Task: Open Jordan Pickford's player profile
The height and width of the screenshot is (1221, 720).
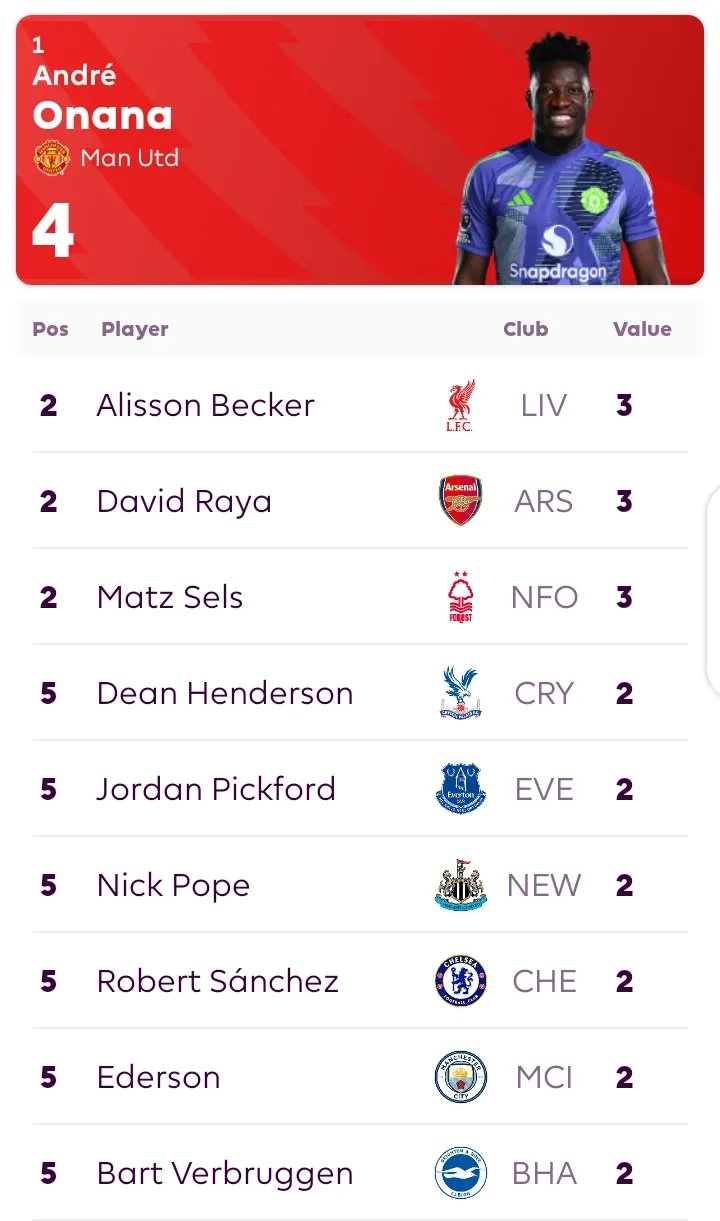Action: [216, 789]
